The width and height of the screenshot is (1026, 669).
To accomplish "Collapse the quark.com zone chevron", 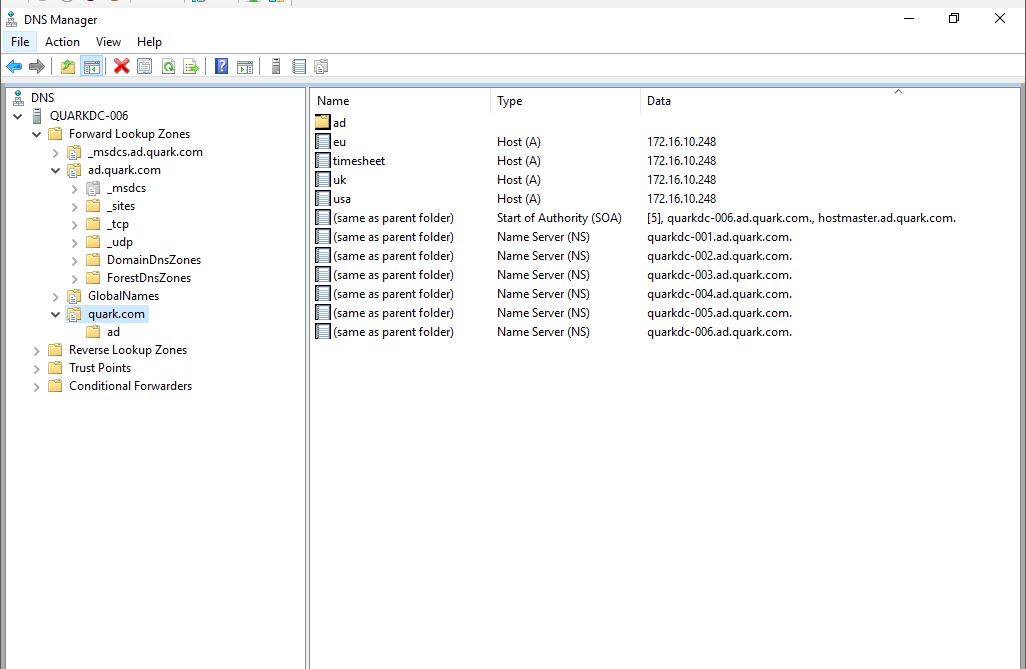I will 56,314.
